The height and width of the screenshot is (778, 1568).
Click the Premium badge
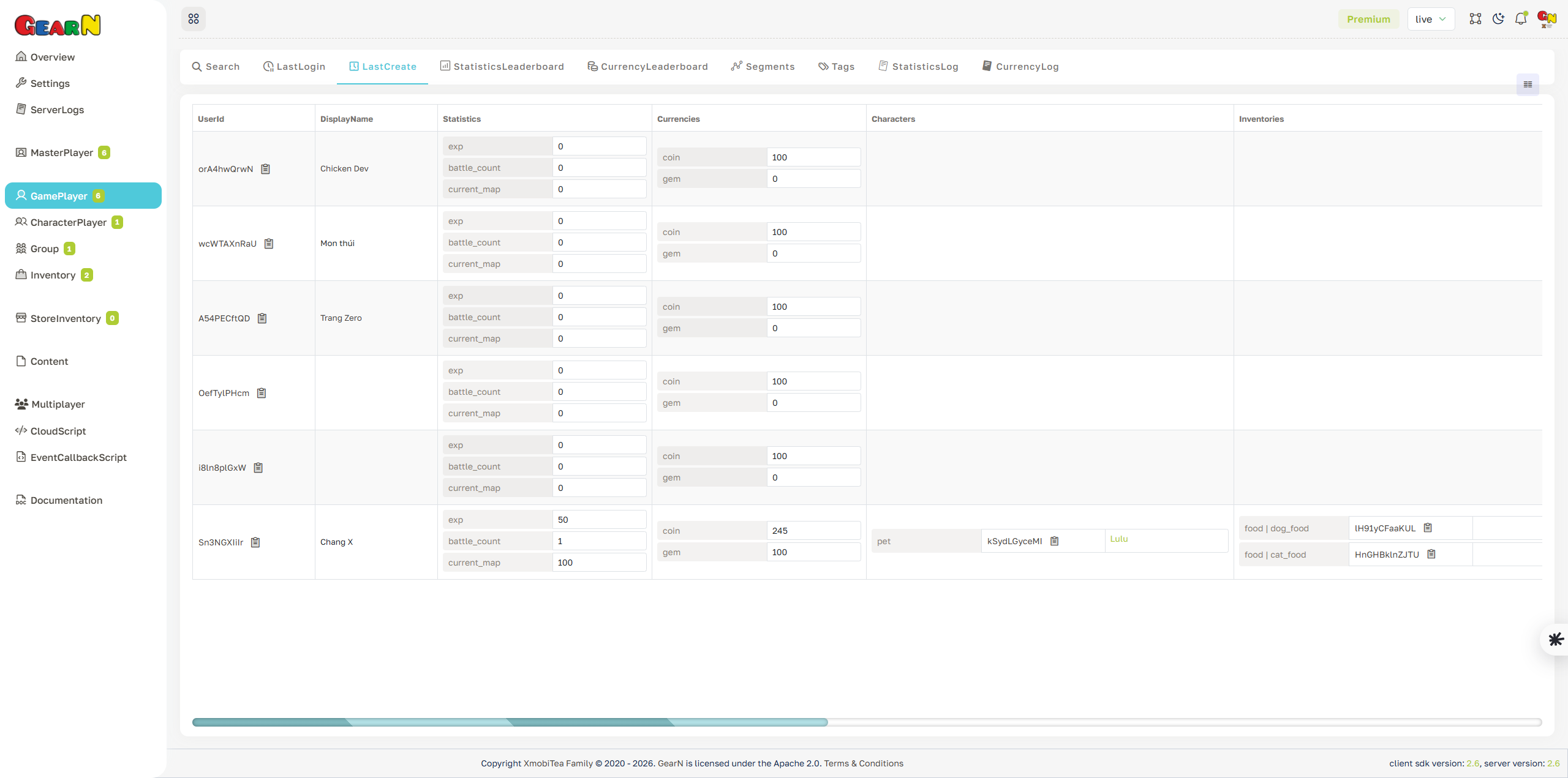(x=1368, y=18)
